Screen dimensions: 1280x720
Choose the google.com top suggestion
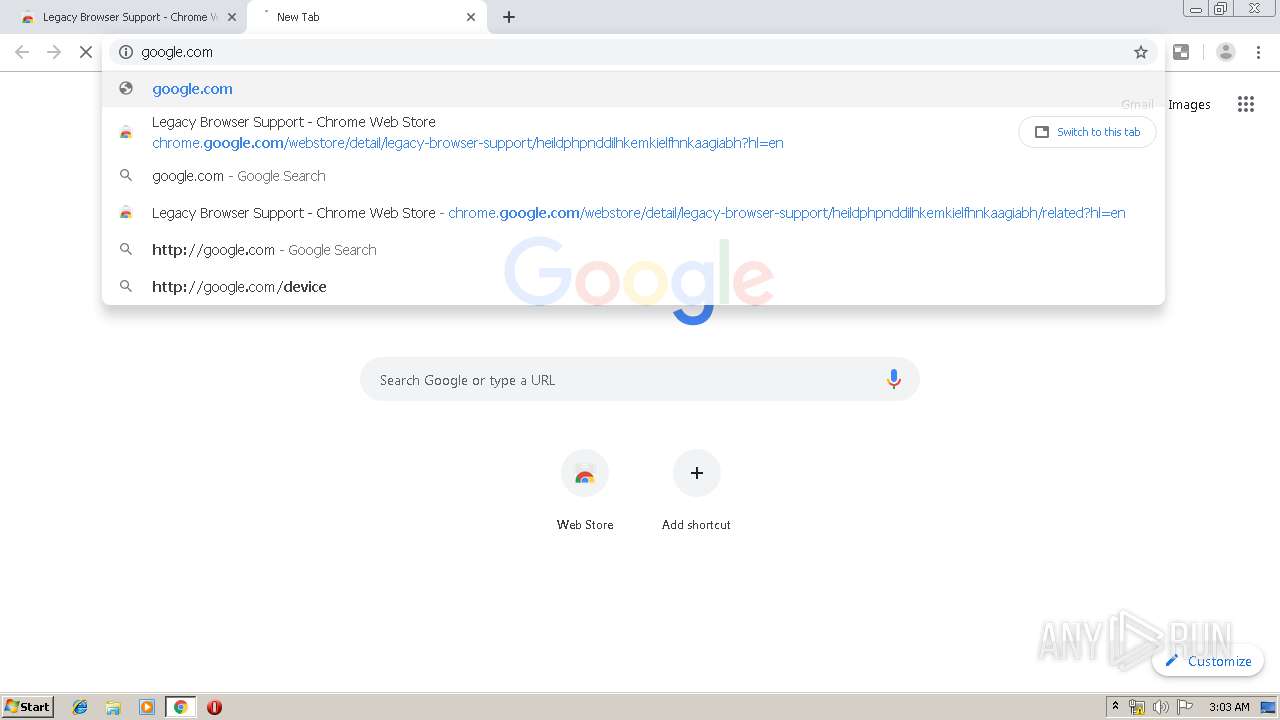633,89
